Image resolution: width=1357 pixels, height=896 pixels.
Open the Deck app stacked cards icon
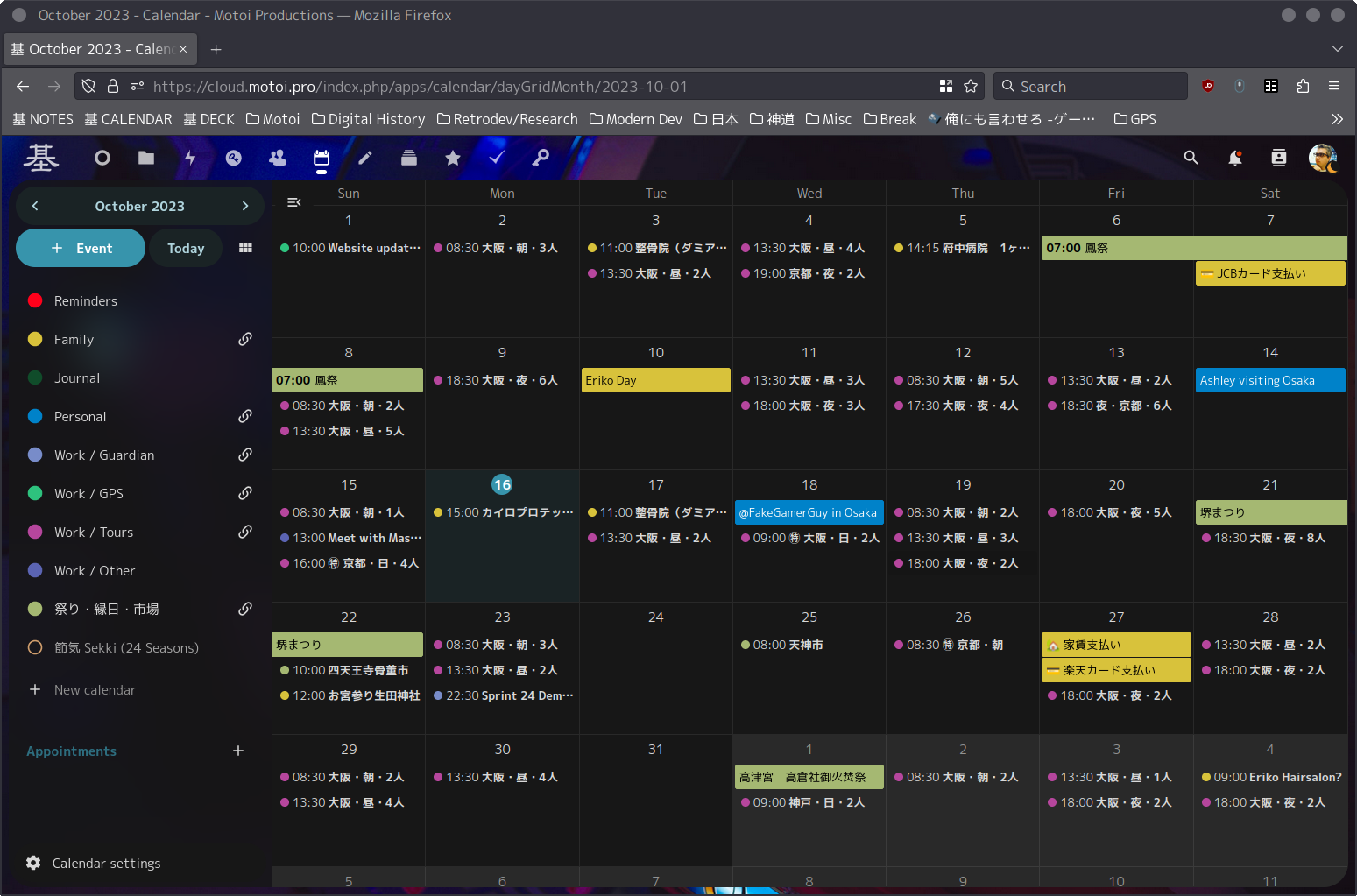pyautogui.click(x=409, y=158)
